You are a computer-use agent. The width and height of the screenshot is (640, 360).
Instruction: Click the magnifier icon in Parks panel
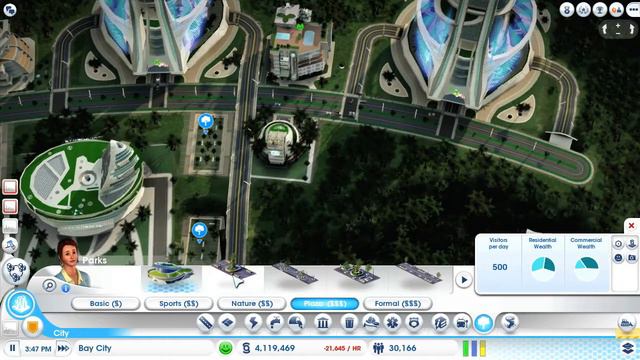point(49,285)
